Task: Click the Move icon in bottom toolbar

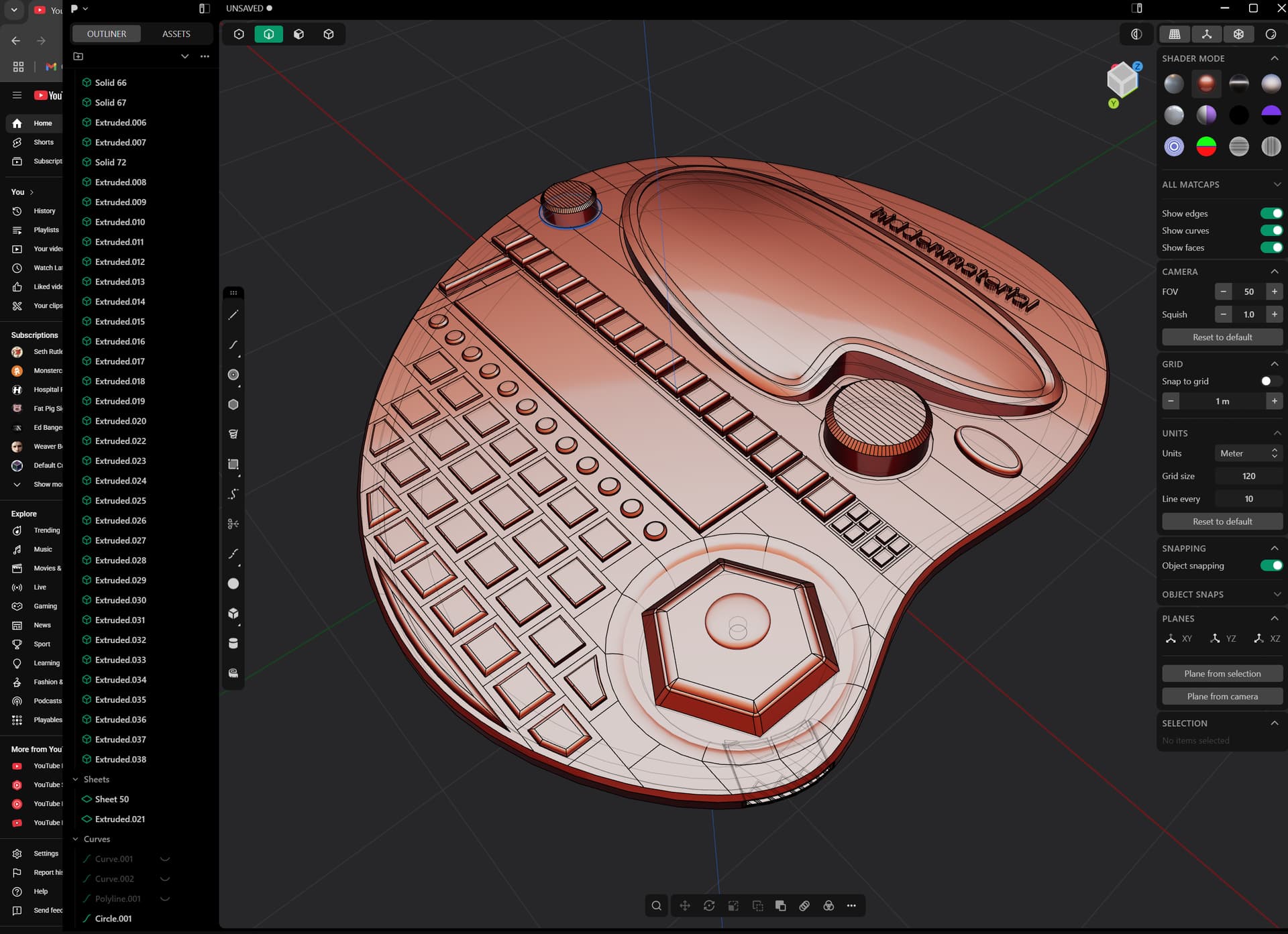Action: [684, 906]
